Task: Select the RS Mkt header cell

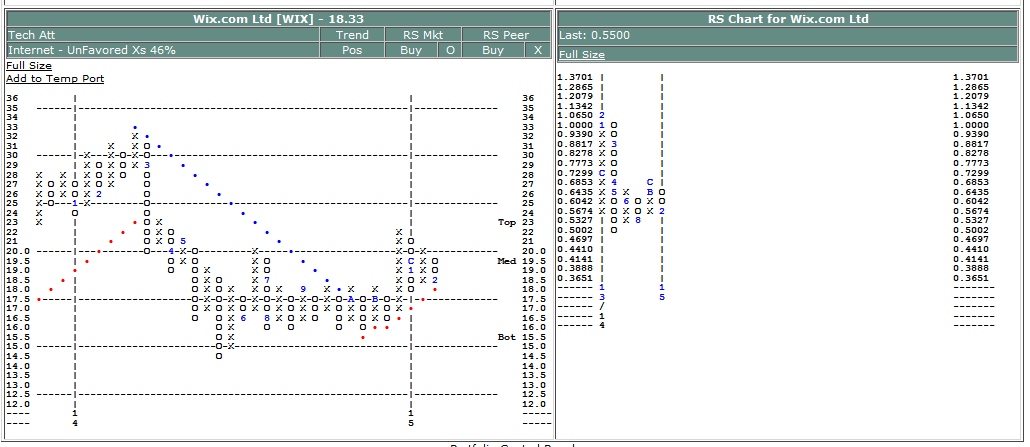Action: [423, 35]
